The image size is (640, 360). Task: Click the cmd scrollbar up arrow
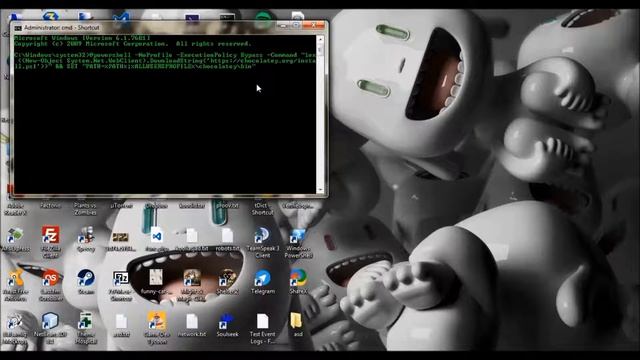(x=320, y=40)
